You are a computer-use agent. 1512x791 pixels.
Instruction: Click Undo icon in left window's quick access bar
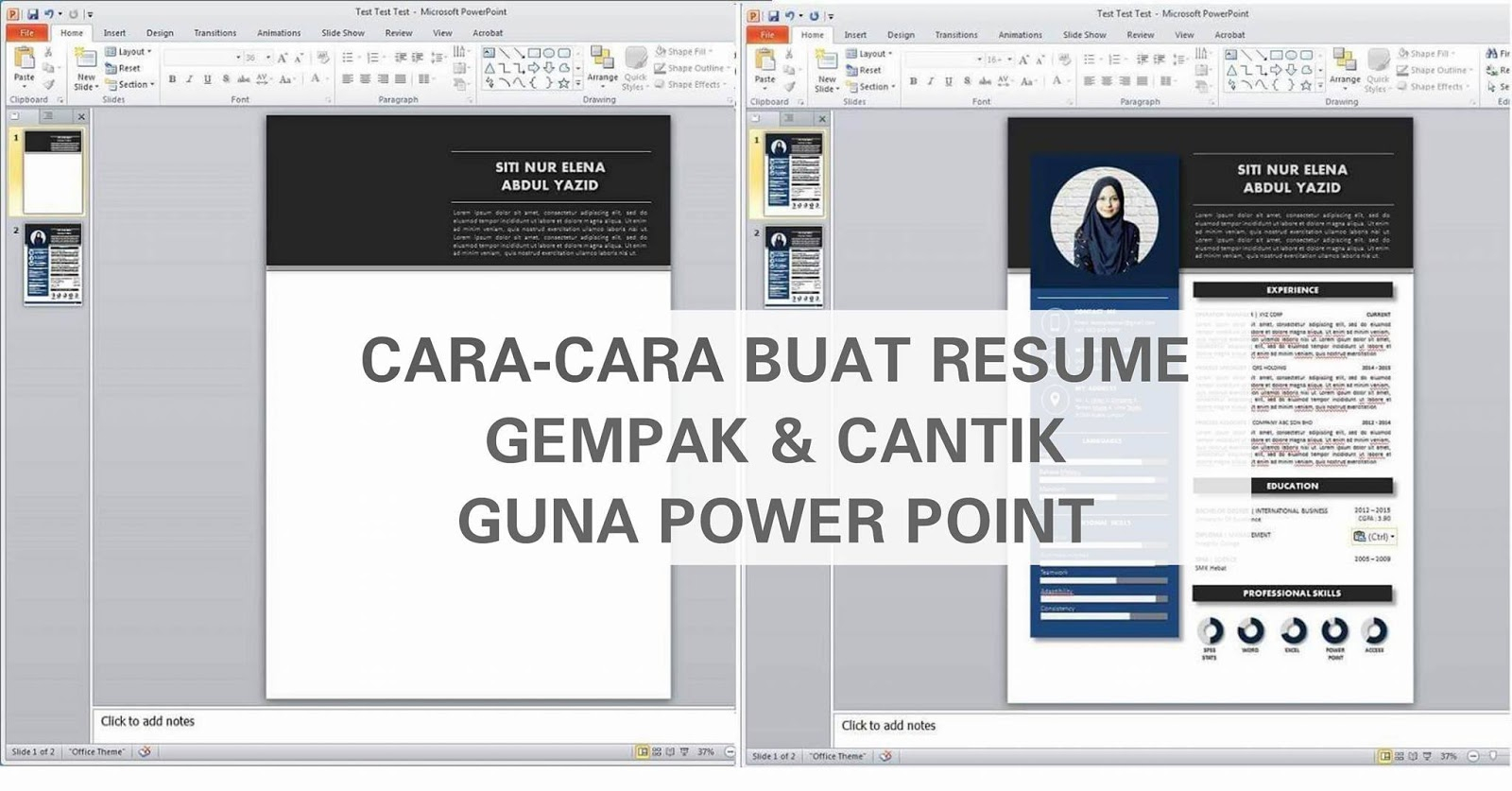[x=49, y=14]
